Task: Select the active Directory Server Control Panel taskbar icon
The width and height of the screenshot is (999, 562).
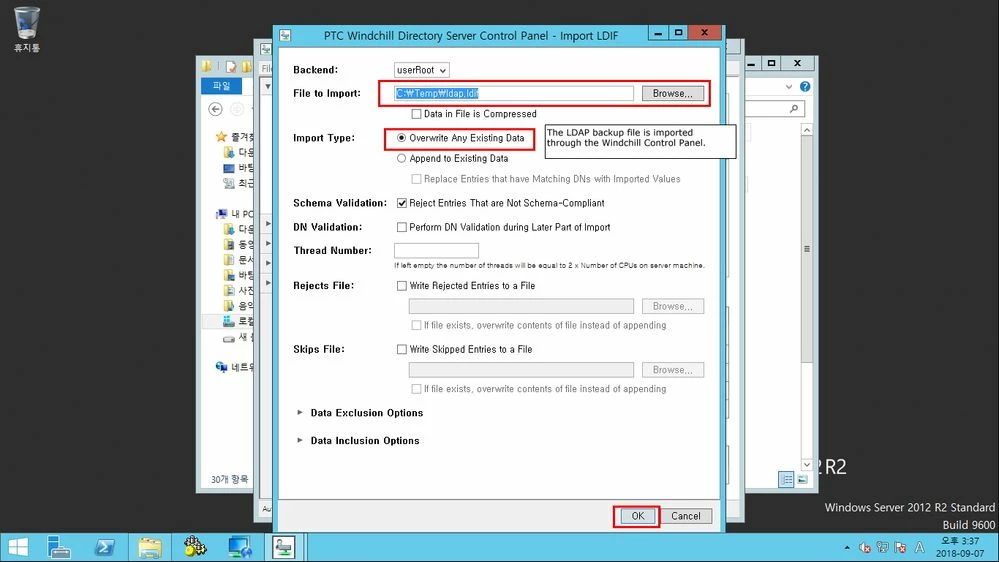Action: click(284, 547)
